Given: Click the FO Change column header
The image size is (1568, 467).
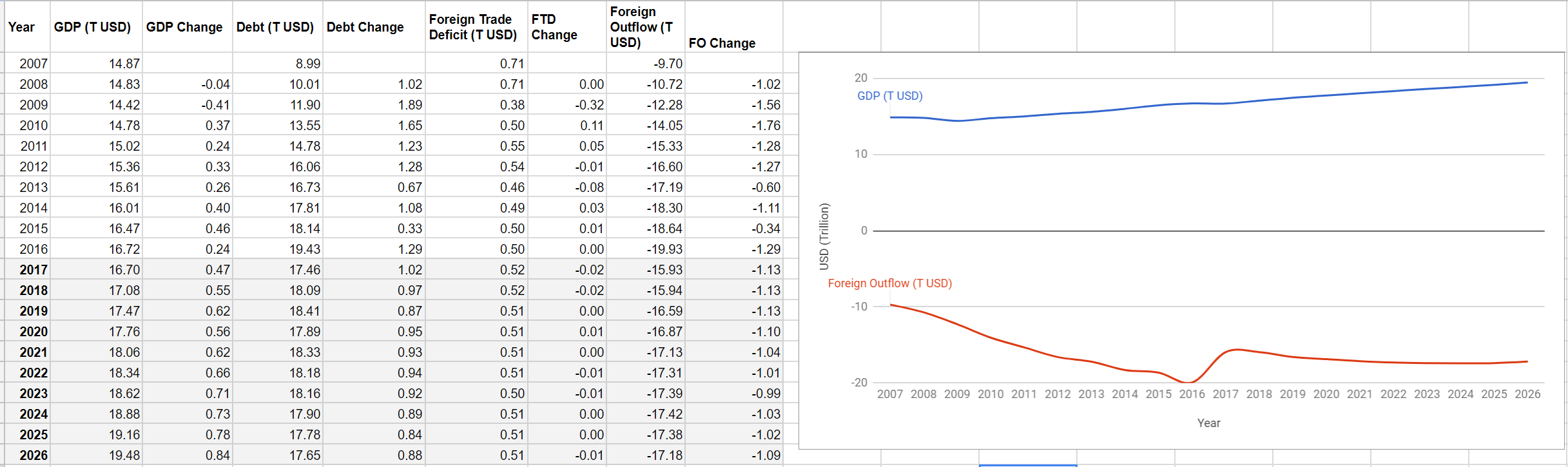Looking at the screenshot, I should click(x=733, y=26).
